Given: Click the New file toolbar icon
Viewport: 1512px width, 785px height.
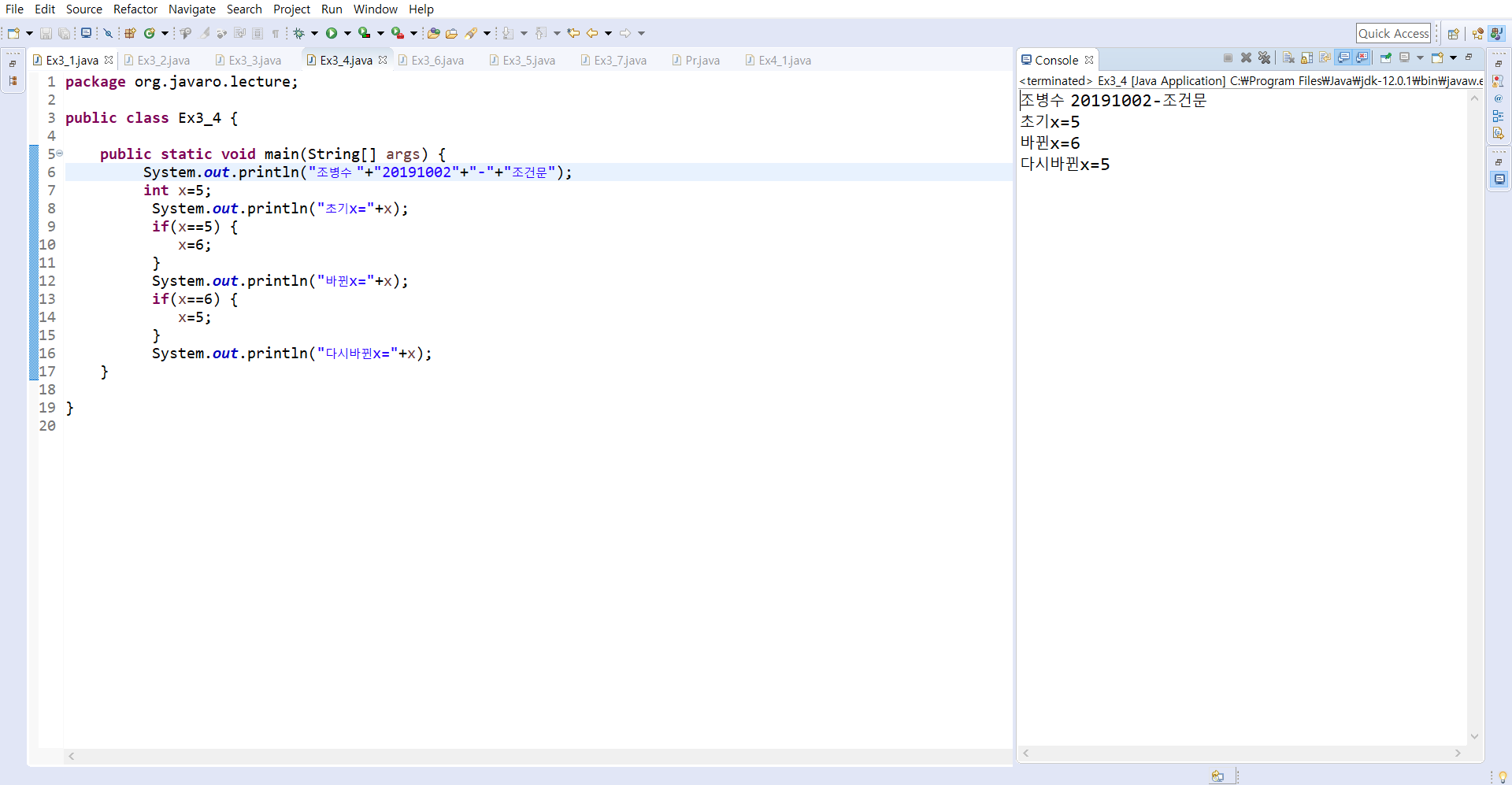Looking at the screenshot, I should click(x=13, y=33).
